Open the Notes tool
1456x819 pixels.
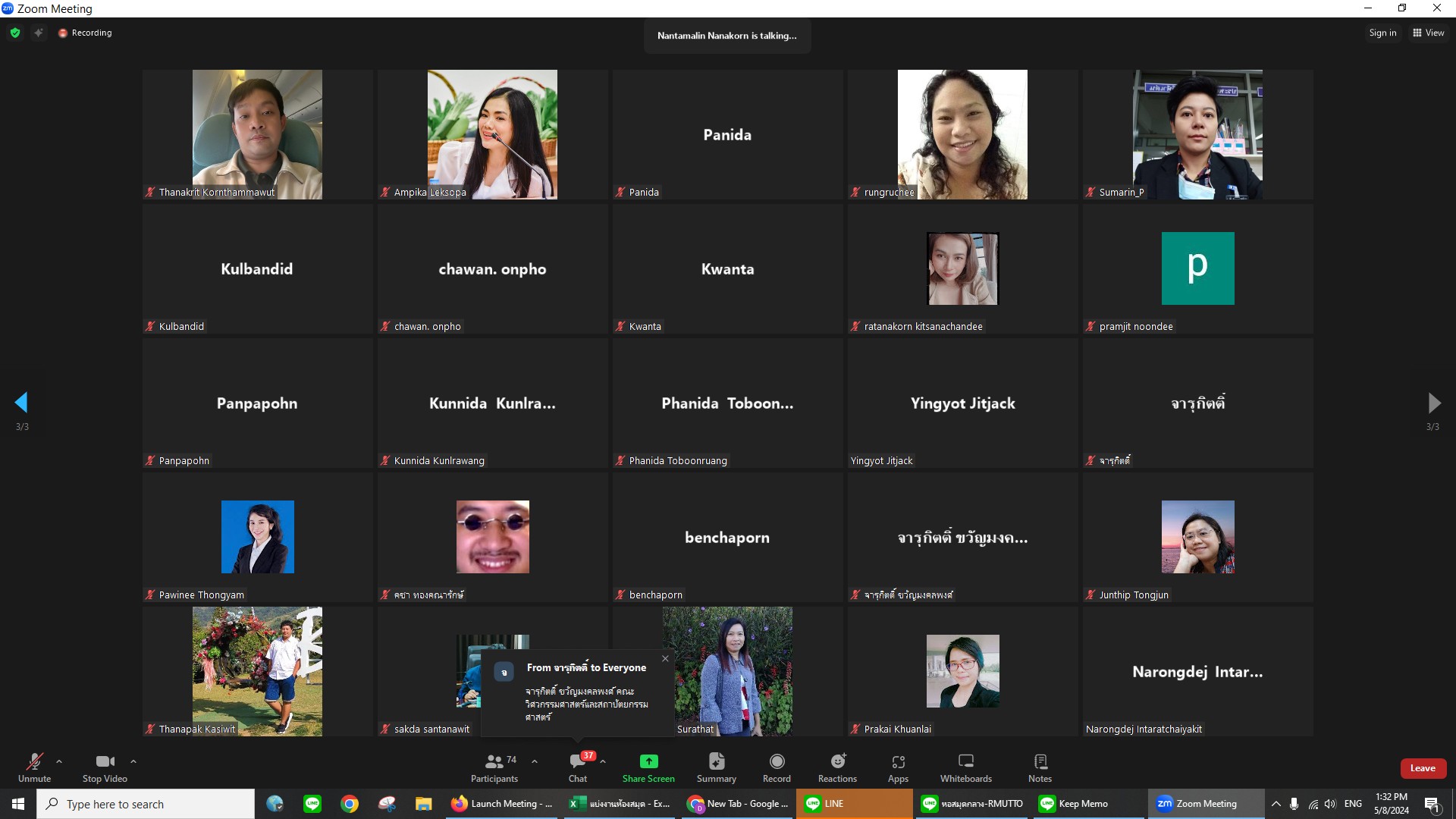coord(1040,767)
